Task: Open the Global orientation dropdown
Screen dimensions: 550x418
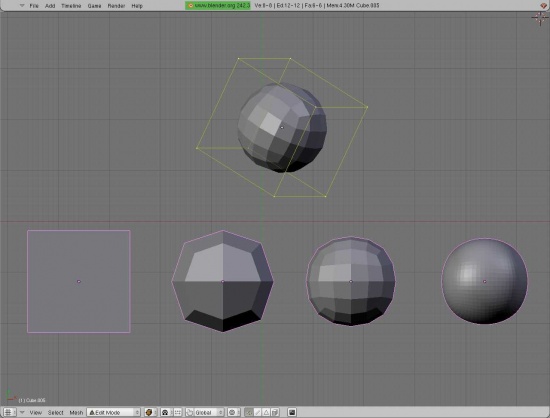Action: coord(209,412)
